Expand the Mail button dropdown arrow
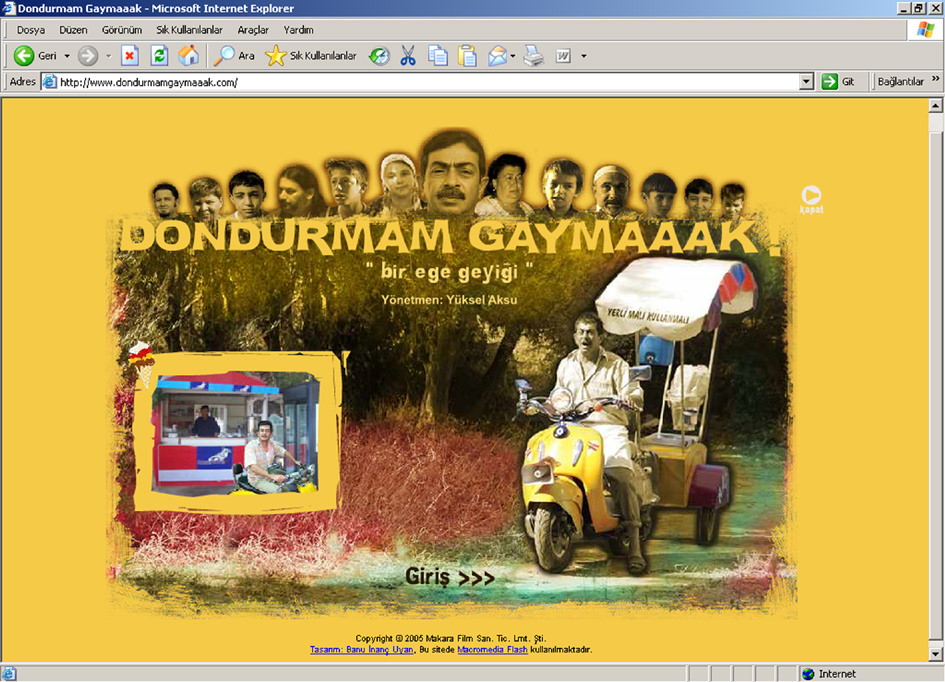The width and height of the screenshot is (945, 682). point(513,56)
